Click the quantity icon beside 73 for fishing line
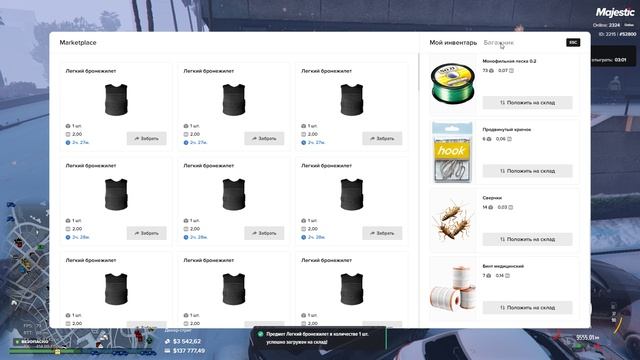Viewport: 640px width, 360px height. click(491, 71)
